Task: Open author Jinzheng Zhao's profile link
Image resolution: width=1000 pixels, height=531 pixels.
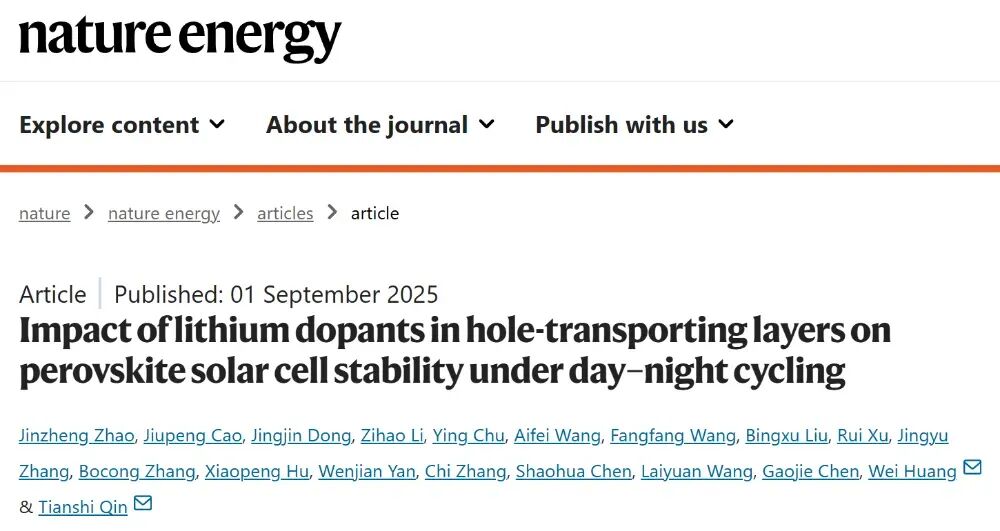Action: click(x=77, y=435)
